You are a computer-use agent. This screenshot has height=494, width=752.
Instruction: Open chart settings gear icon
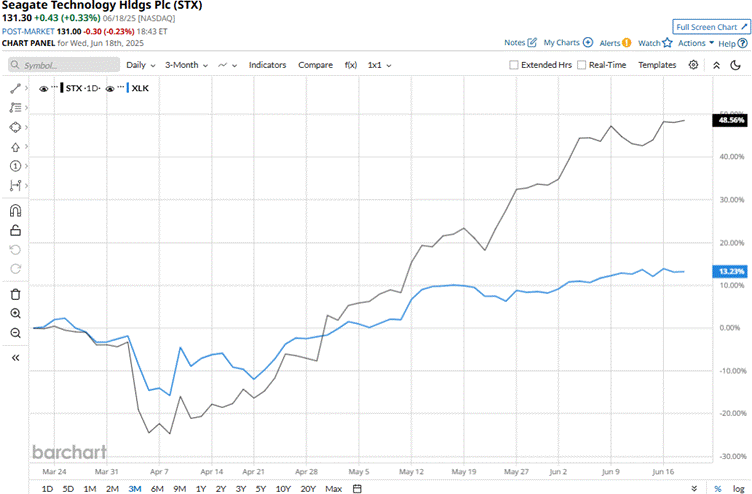[693, 65]
